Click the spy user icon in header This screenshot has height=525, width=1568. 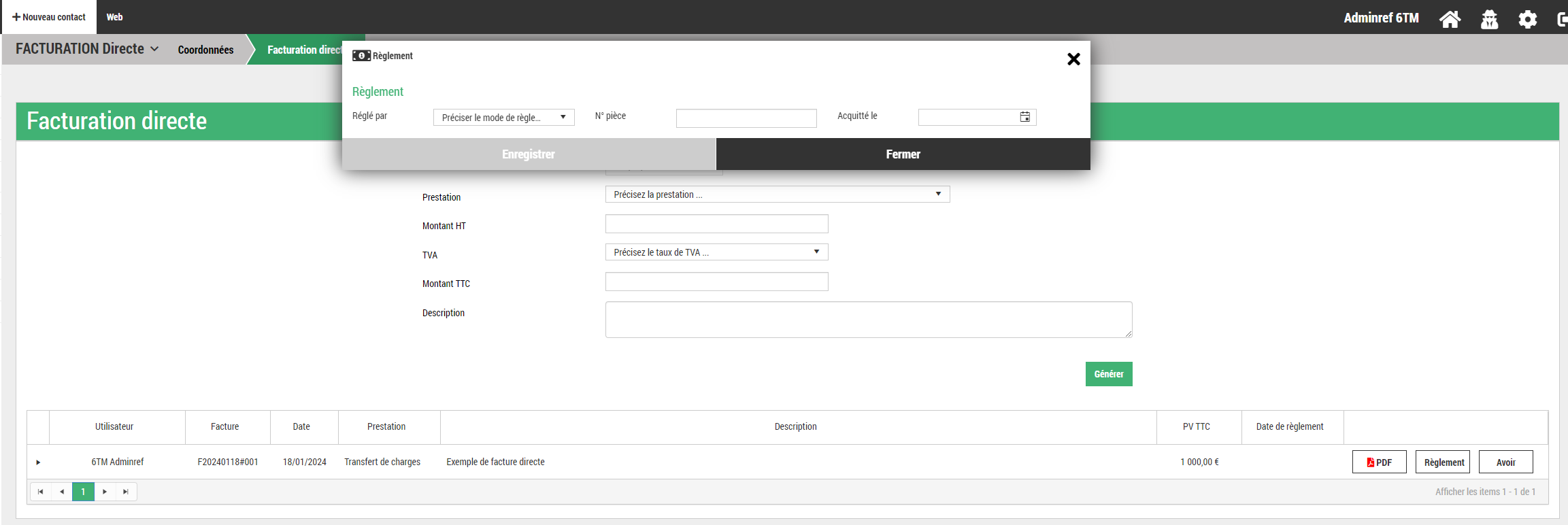click(x=1489, y=19)
